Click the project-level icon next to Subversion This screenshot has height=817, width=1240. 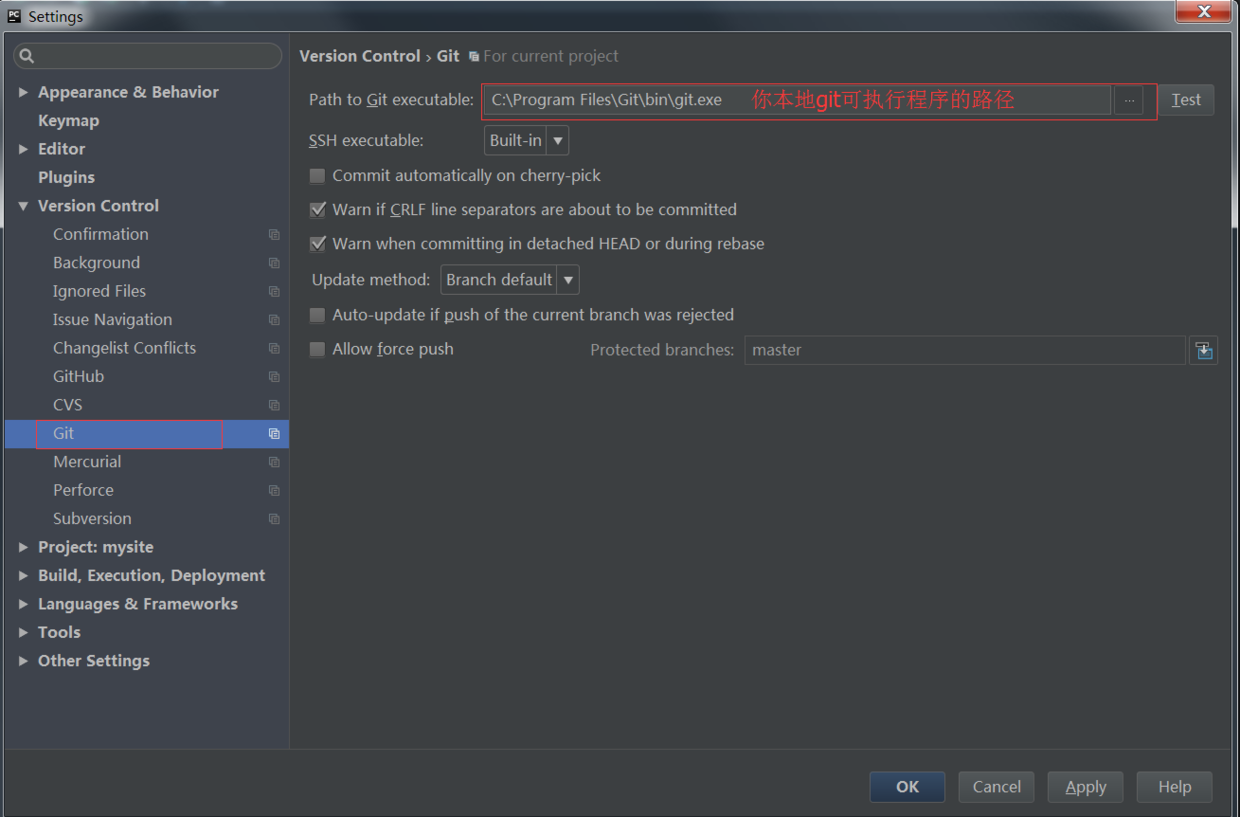coord(274,519)
